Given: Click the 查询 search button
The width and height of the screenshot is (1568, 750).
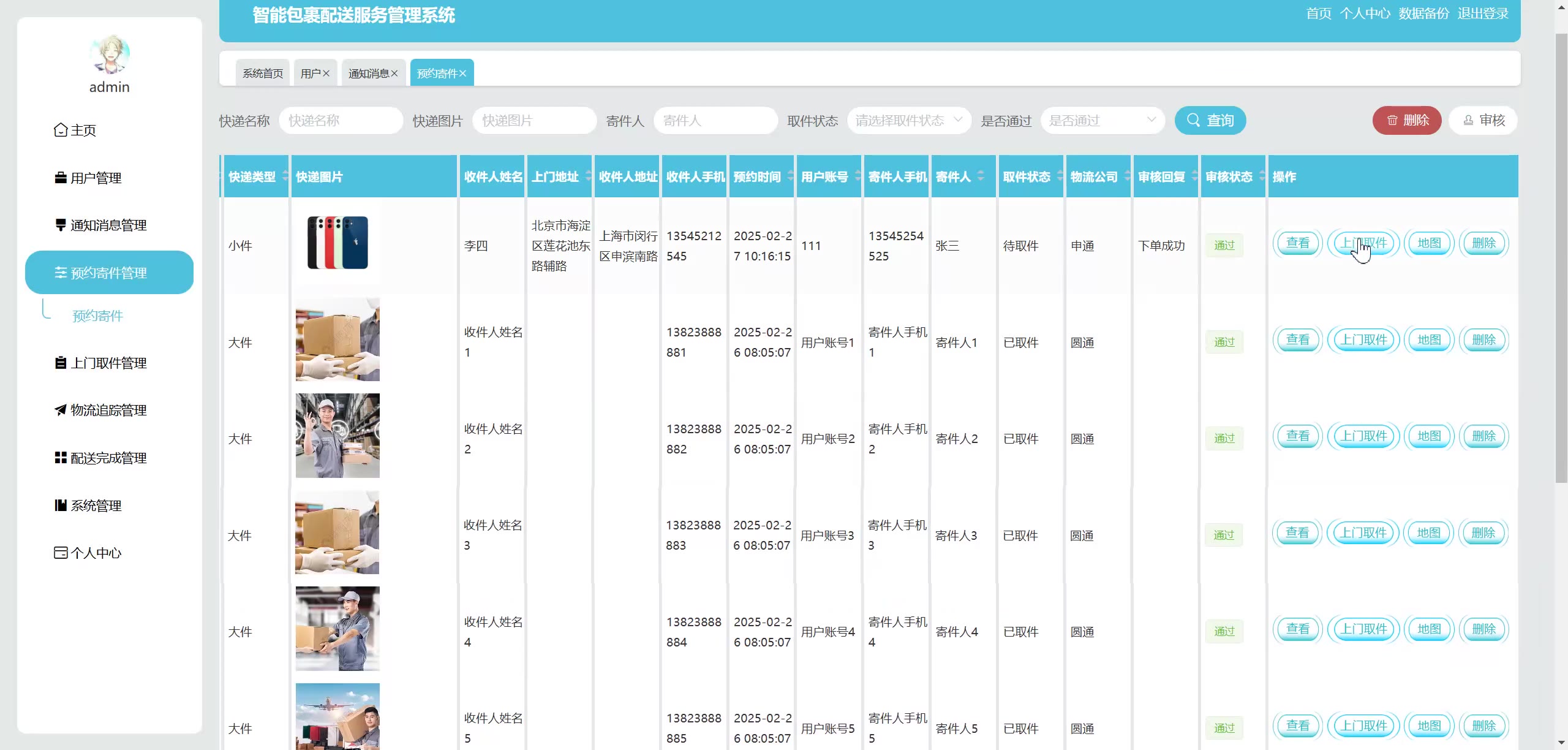Looking at the screenshot, I should tap(1210, 121).
